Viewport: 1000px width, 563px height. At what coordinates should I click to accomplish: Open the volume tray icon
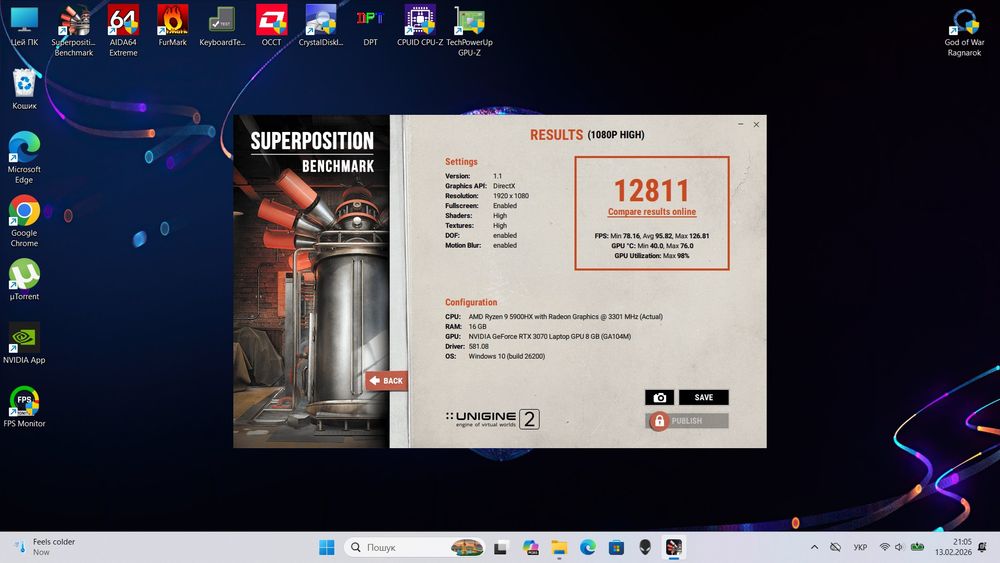pos(899,547)
